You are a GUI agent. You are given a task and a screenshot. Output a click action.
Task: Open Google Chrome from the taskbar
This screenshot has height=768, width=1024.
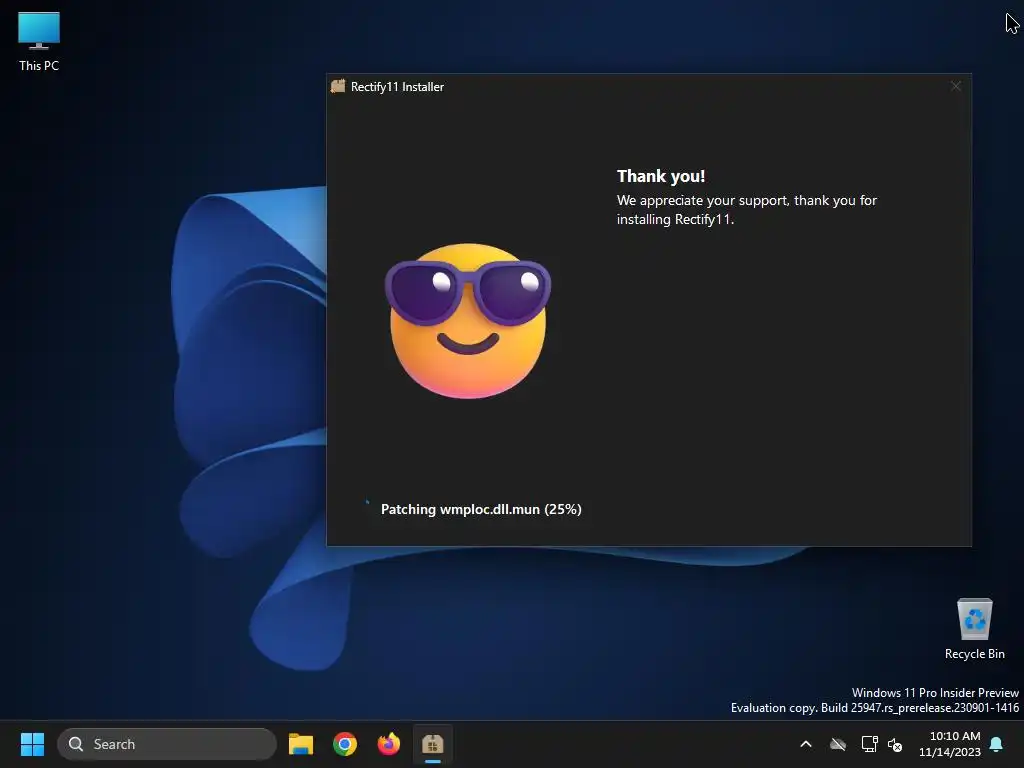(x=345, y=744)
